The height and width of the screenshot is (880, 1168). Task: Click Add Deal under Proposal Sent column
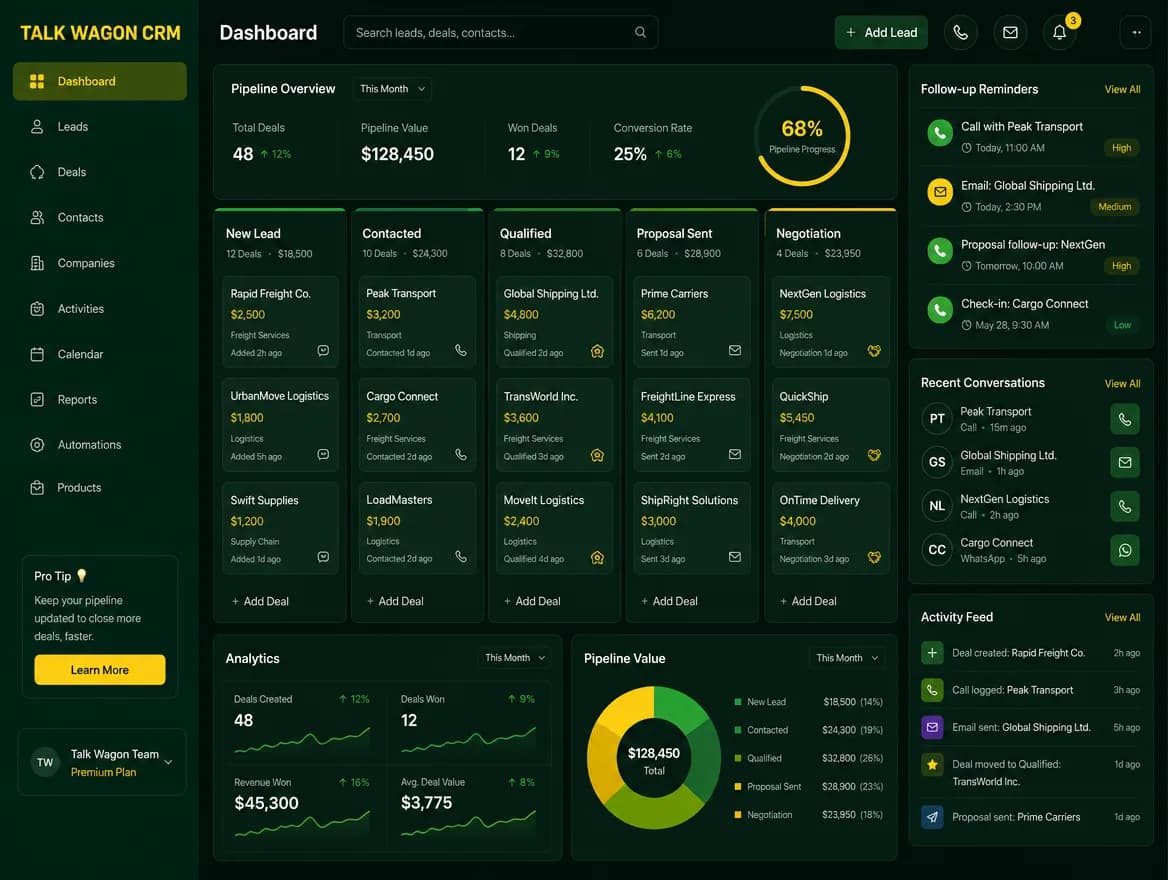pos(669,601)
